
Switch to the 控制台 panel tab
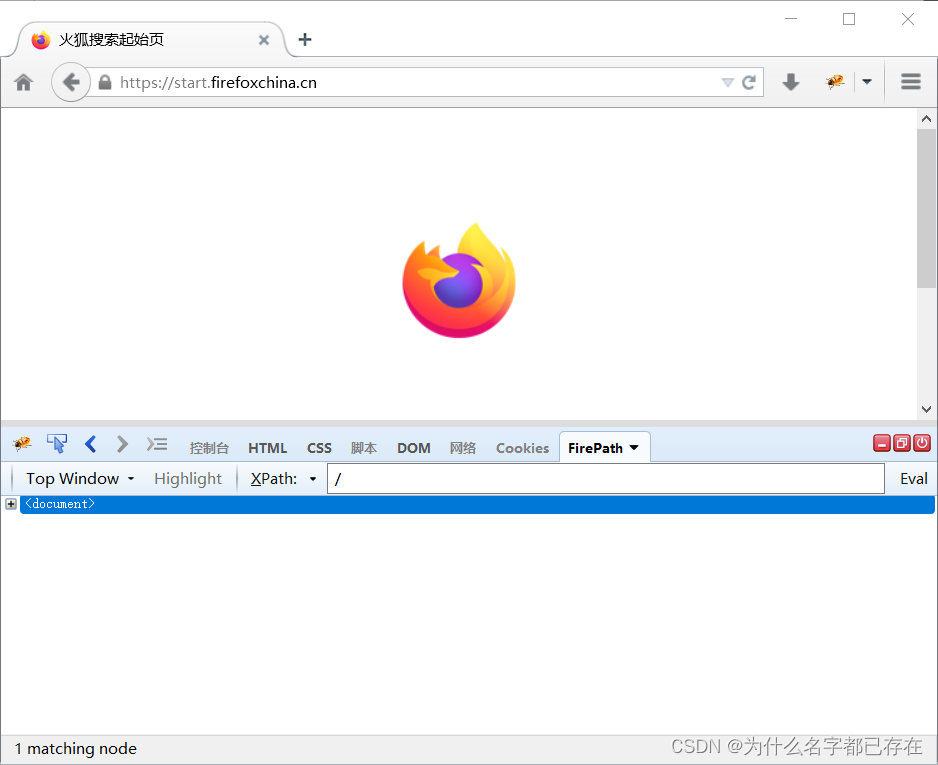(209, 448)
